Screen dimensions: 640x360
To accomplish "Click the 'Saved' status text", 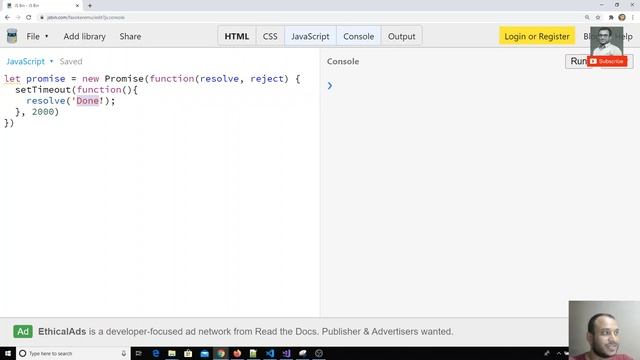I will tap(71, 61).
